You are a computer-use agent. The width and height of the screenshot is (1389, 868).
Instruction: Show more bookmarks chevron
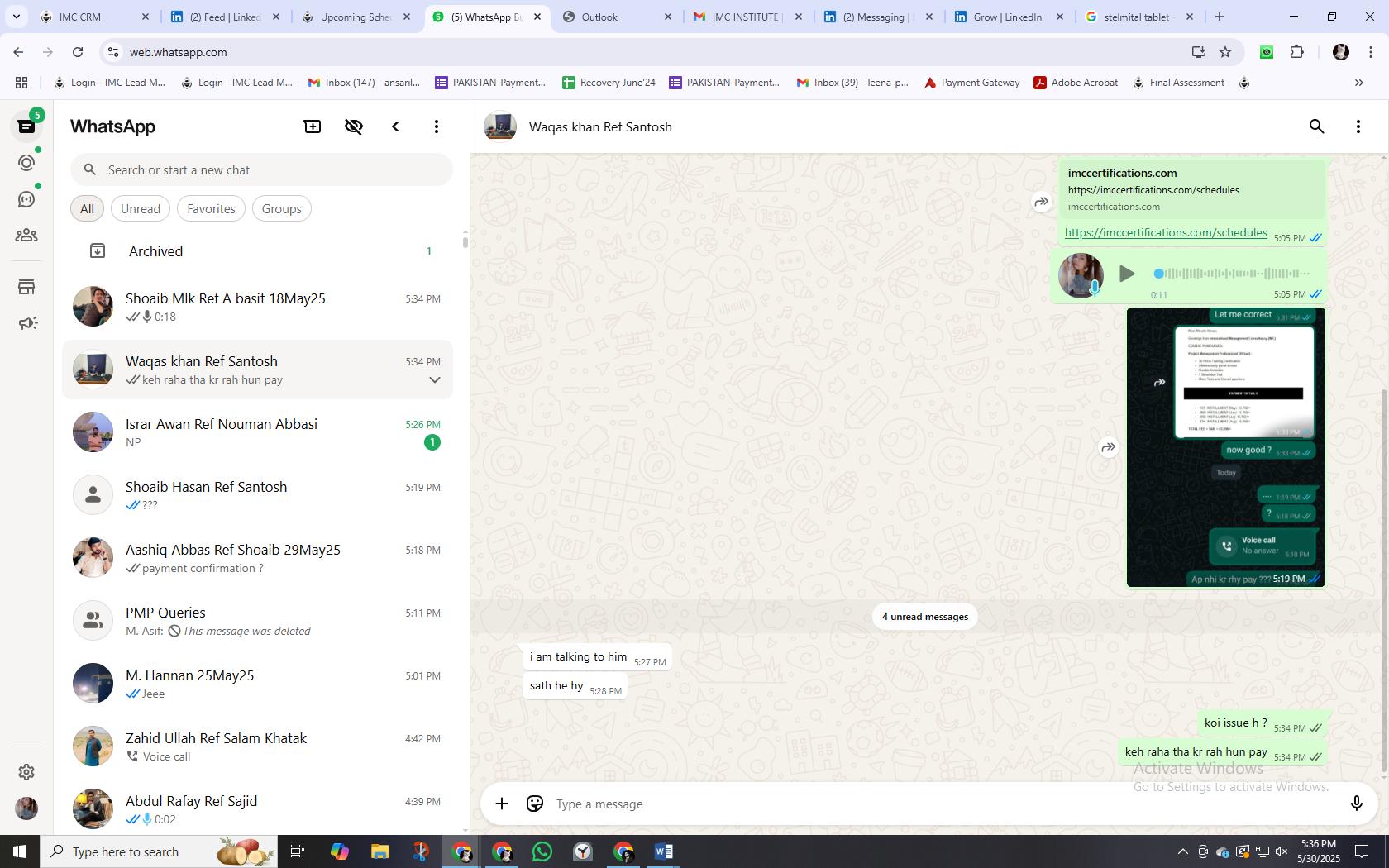1358,83
